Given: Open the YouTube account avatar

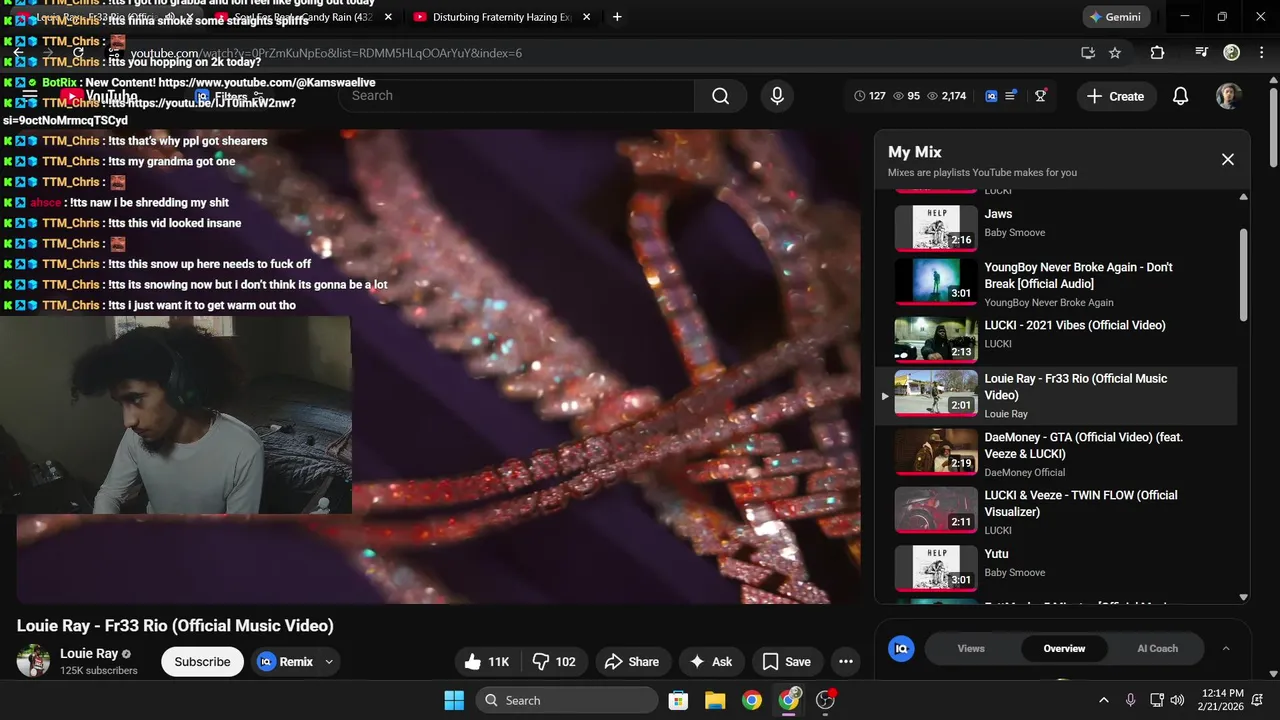Looking at the screenshot, I should click(1229, 96).
